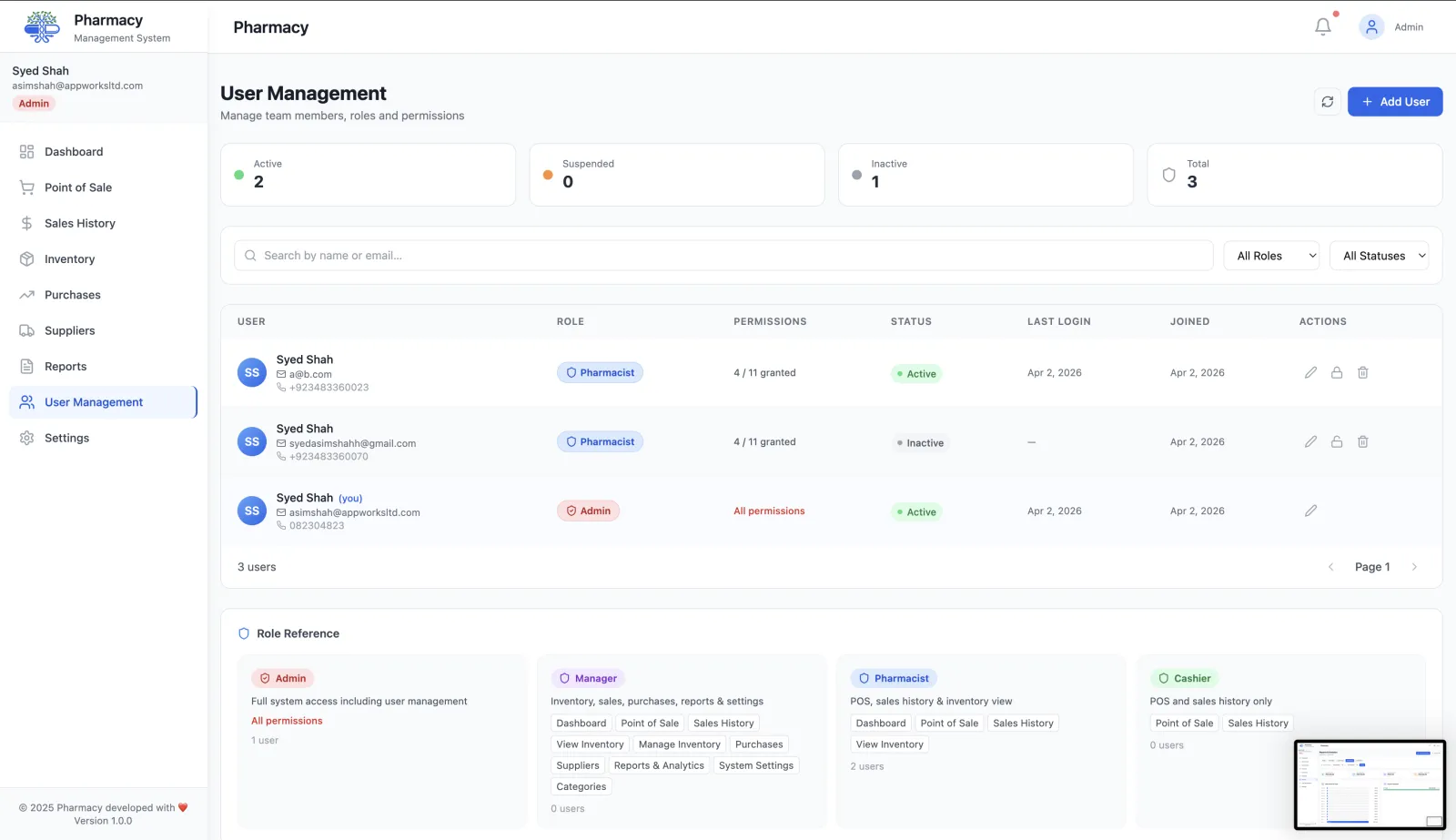The image size is (1456, 840).
Task: Open the All Statuses filter dropdown
Action: point(1380,256)
